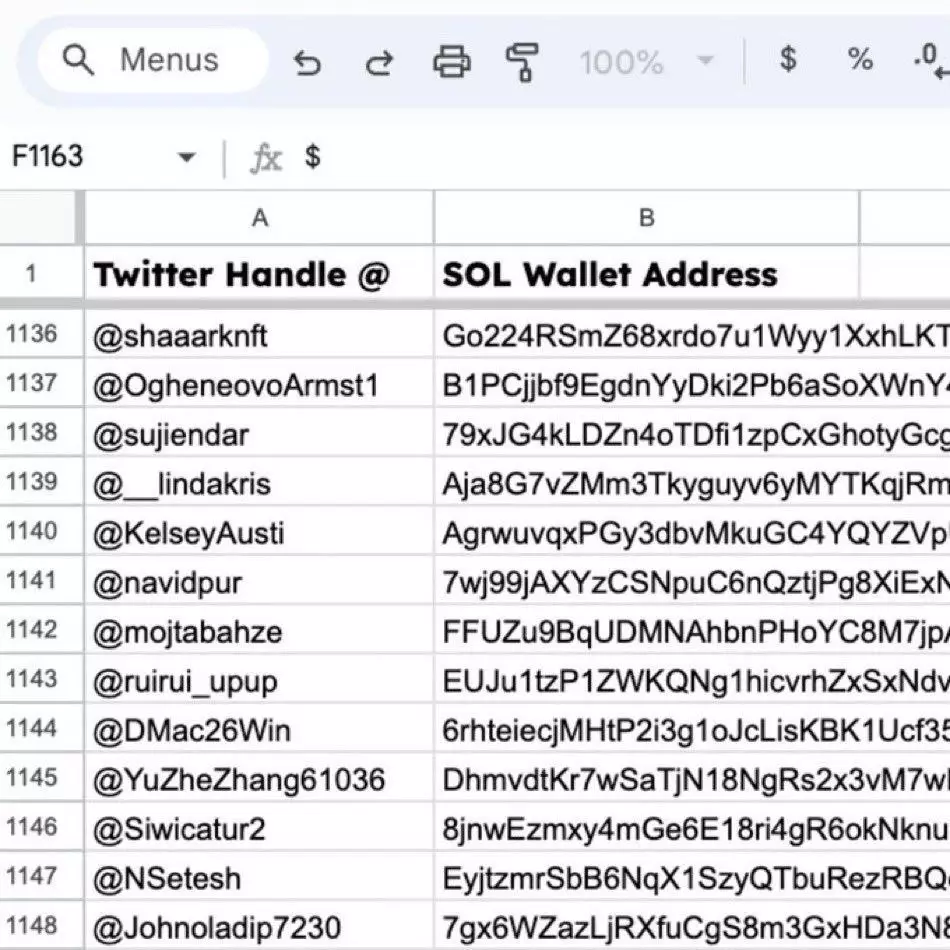Viewport: 950px width, 950px height.
Task: Format as percent using % icon
Action: pos(860,60)
